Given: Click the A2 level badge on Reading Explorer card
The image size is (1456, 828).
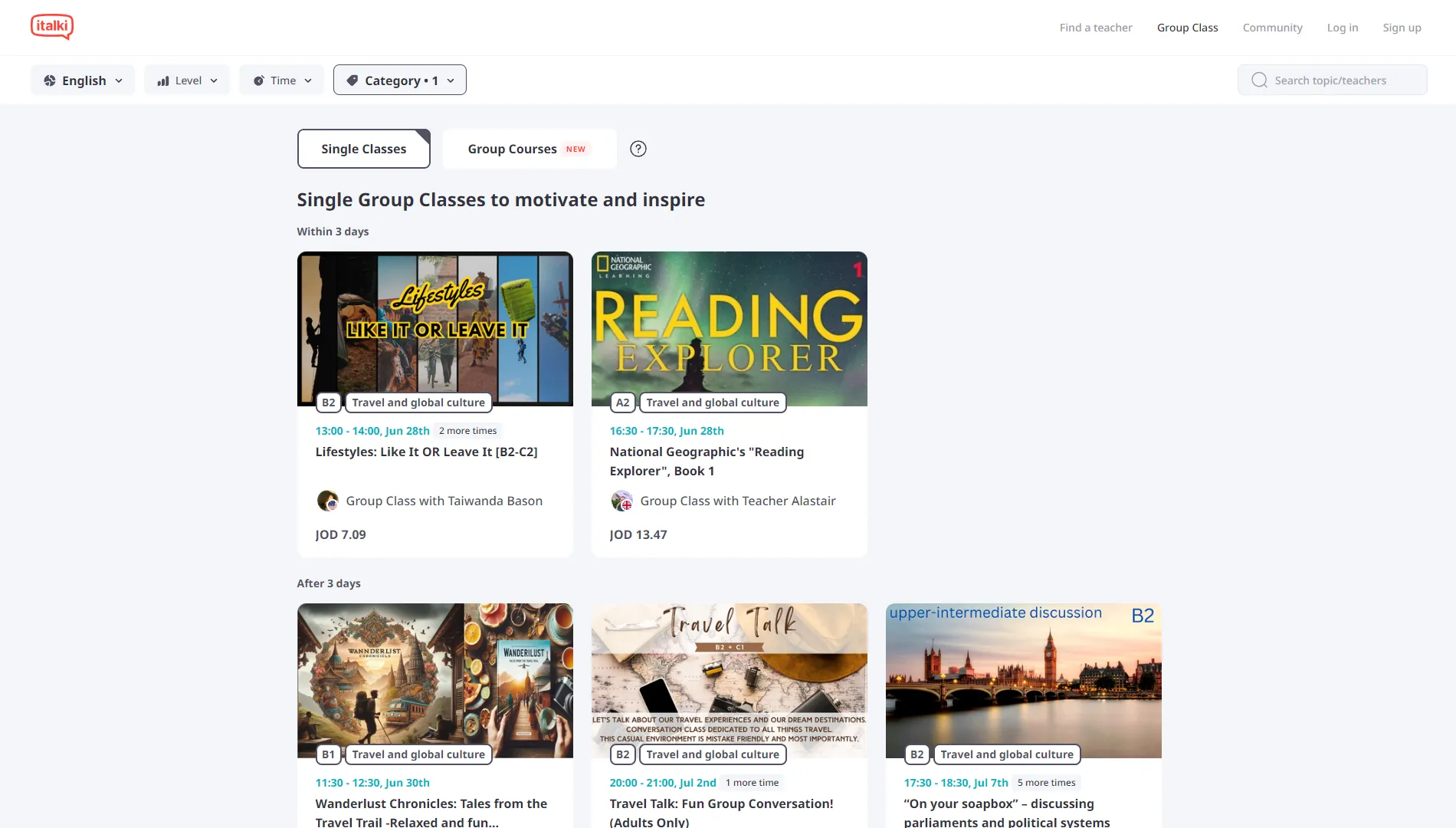Looking at the screenshot, I should point(623,402).
